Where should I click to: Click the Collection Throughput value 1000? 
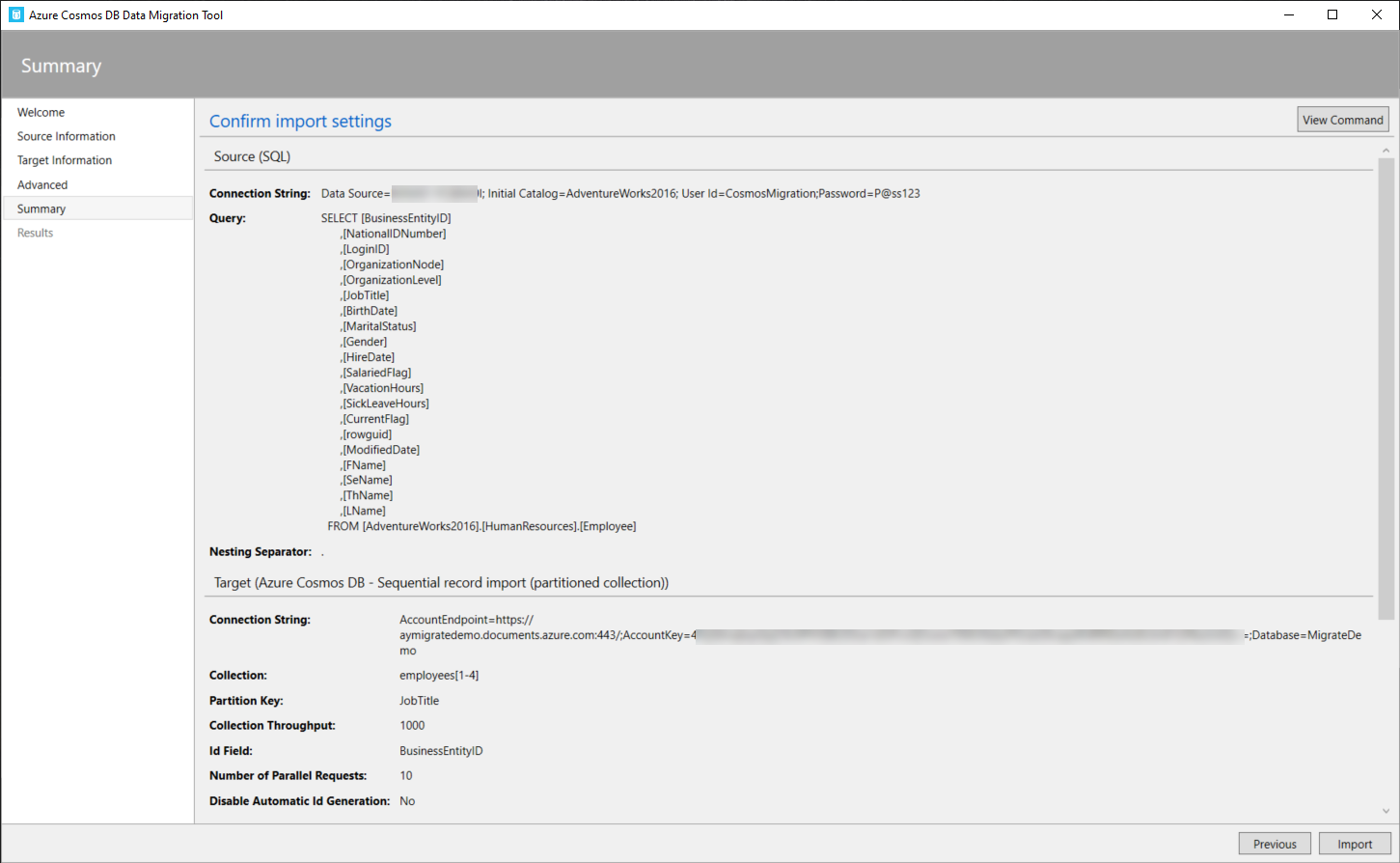(x=412, y=726)
